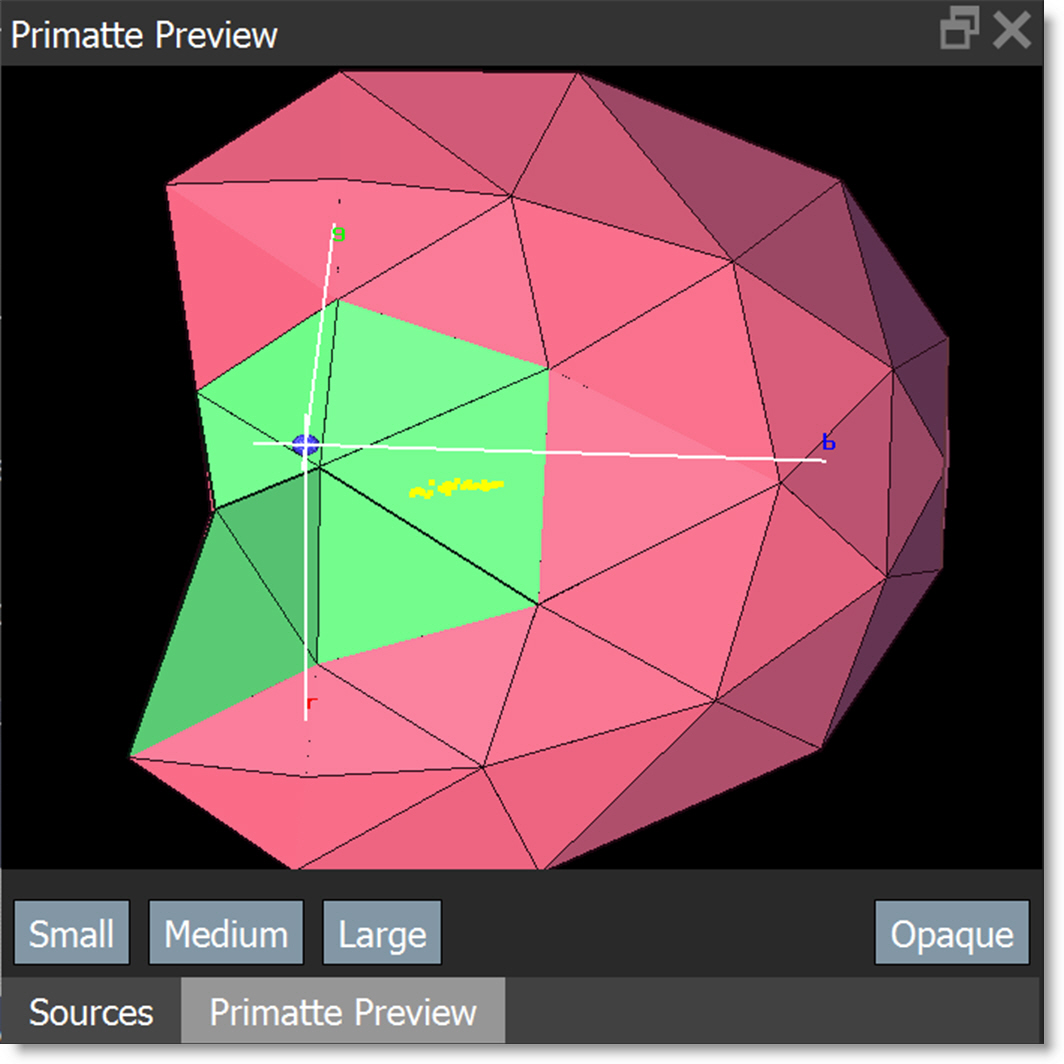Viewport: 1064px width, 1064px height.
Task: Pick the red 'r' axis label
Action: [312, 705]
